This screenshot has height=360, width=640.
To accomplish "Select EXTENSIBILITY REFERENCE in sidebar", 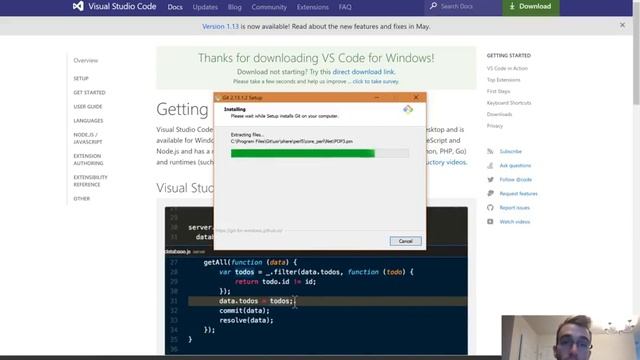I will click(x=90, y=181).
